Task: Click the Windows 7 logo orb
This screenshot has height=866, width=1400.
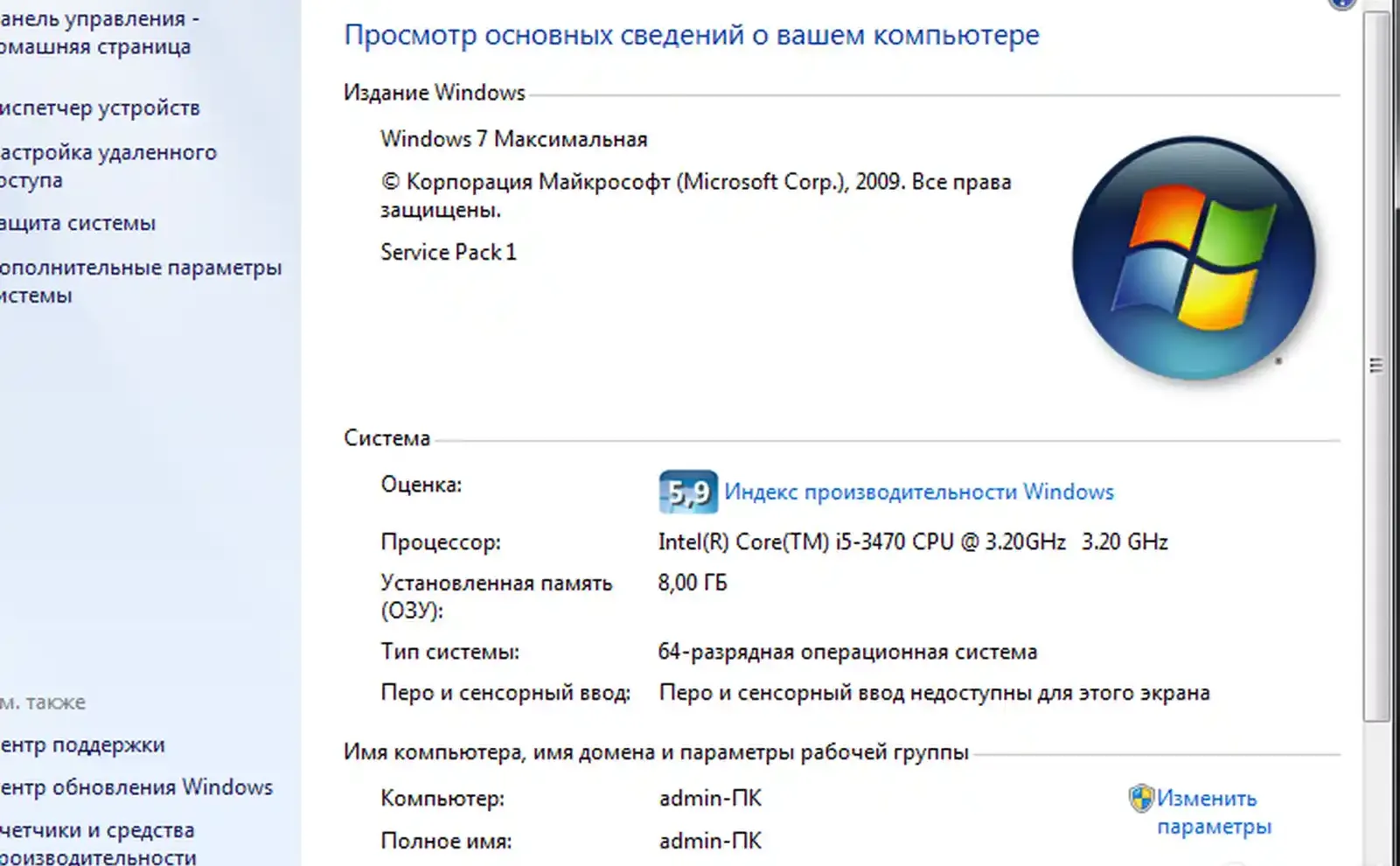Action: 1194,257
